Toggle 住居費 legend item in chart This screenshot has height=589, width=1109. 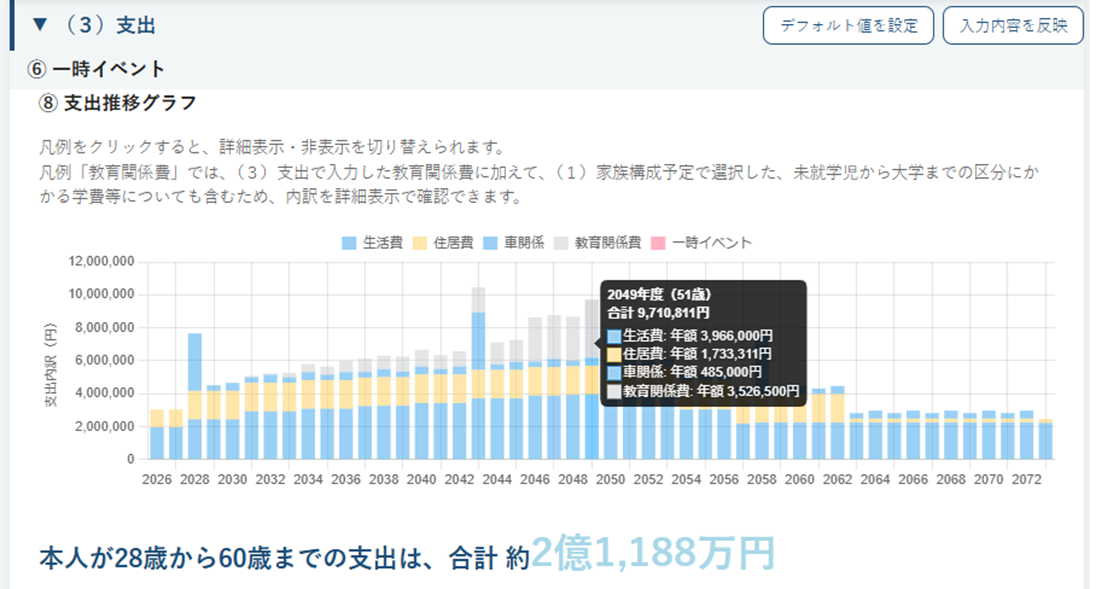[x=443, y=243]
